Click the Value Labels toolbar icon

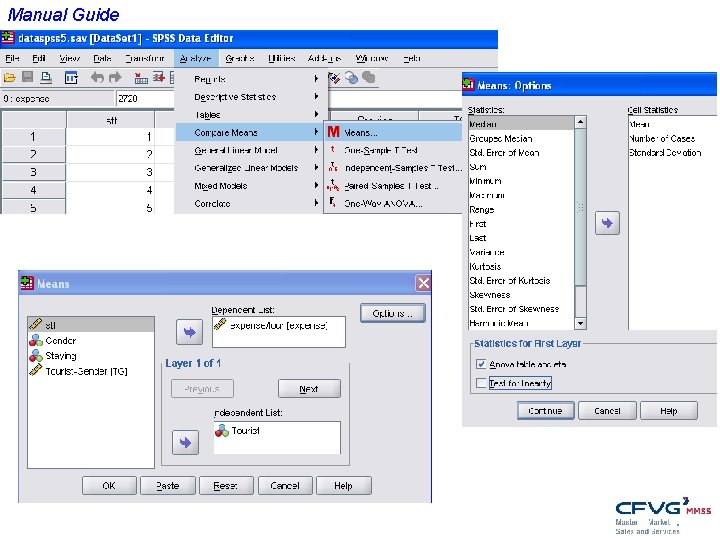334,78
